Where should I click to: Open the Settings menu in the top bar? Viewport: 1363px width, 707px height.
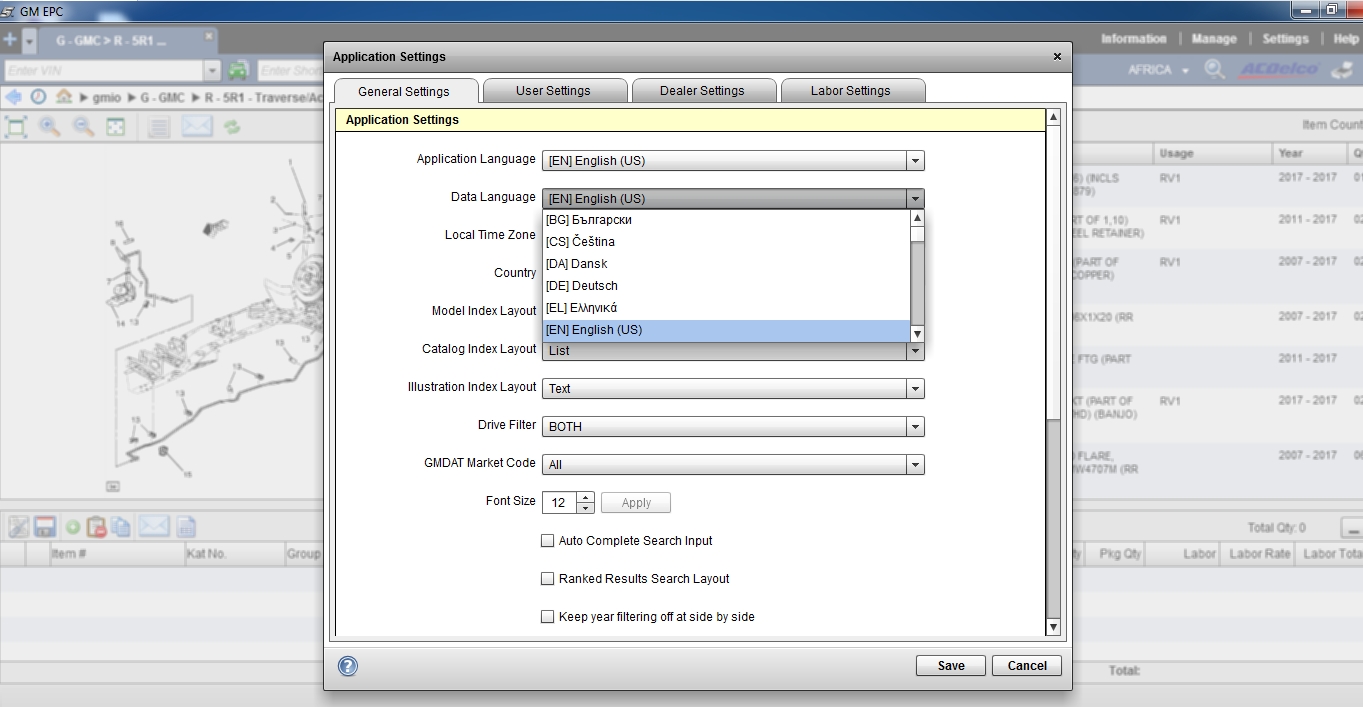1285,39
